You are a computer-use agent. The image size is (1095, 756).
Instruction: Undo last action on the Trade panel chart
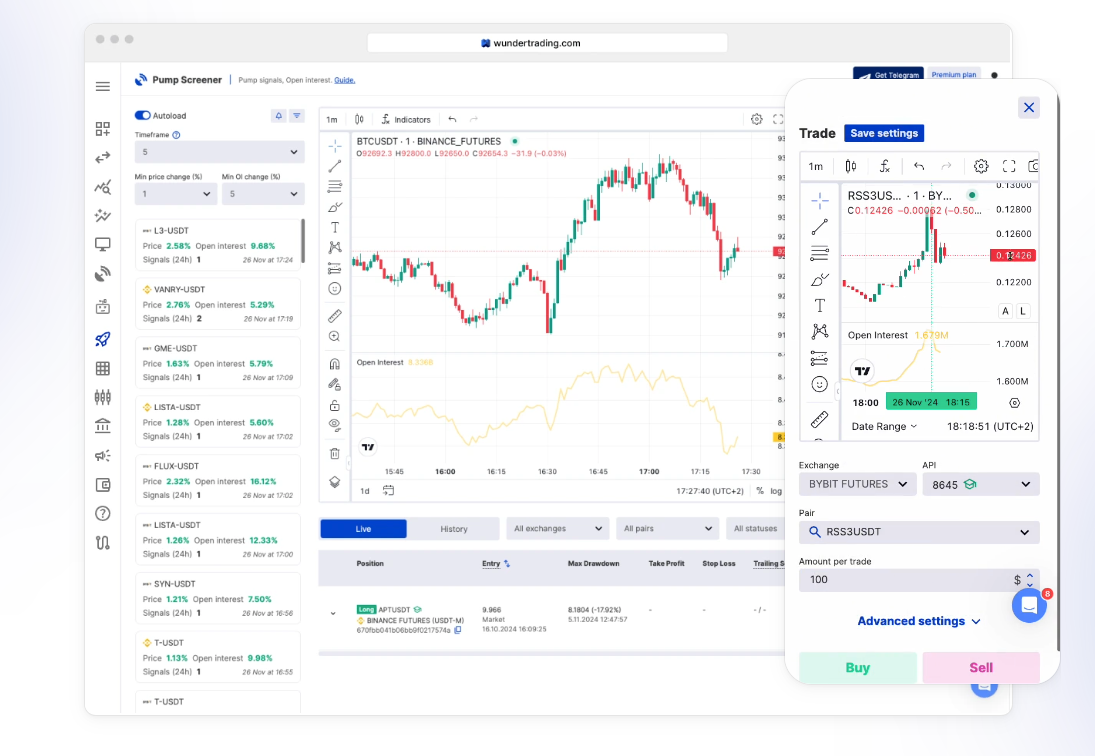918,166
